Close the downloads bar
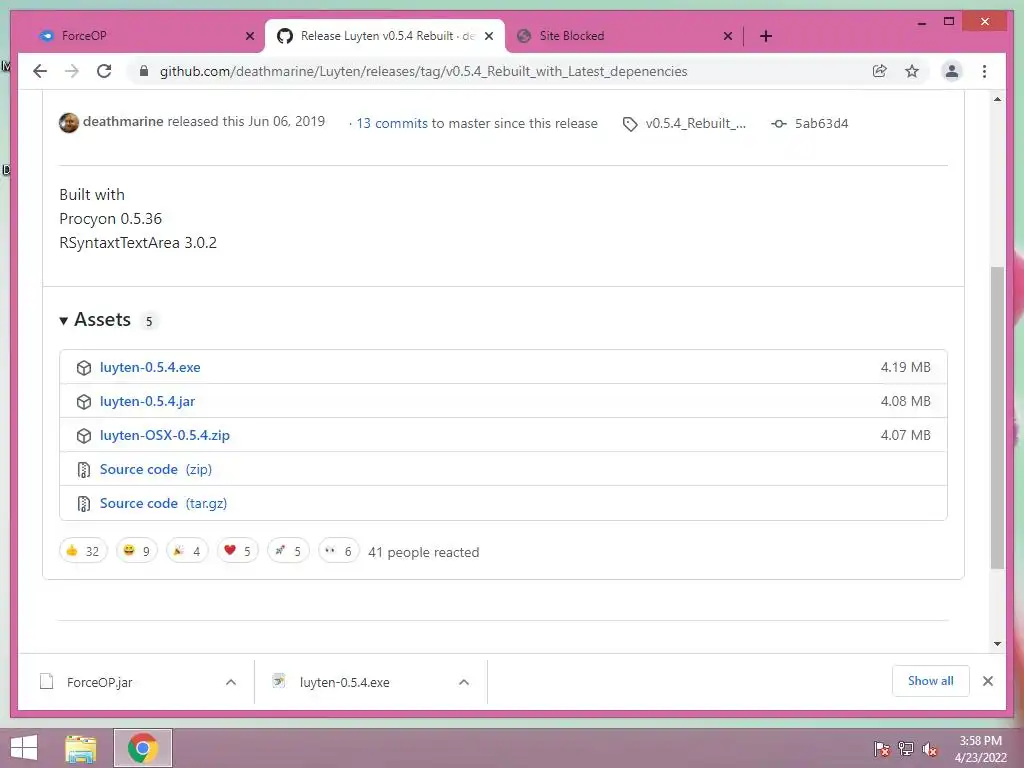The image size is (1024, 768). (x=987, y=681)
